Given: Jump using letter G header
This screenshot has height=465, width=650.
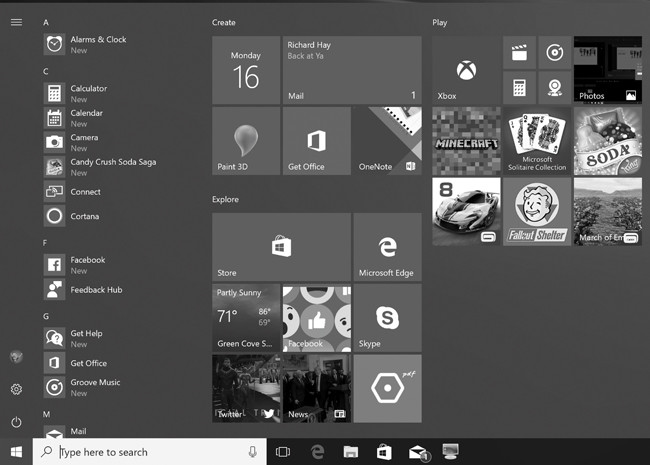Looking at the screenshot, I should click(46, 316).
